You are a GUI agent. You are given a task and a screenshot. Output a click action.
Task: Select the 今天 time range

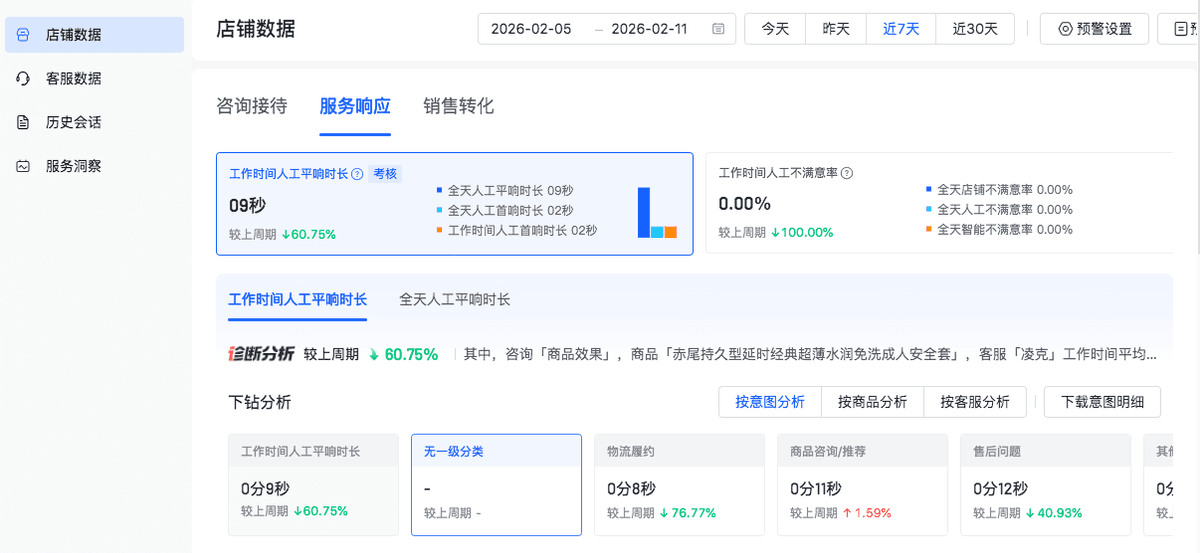[775, 29]
